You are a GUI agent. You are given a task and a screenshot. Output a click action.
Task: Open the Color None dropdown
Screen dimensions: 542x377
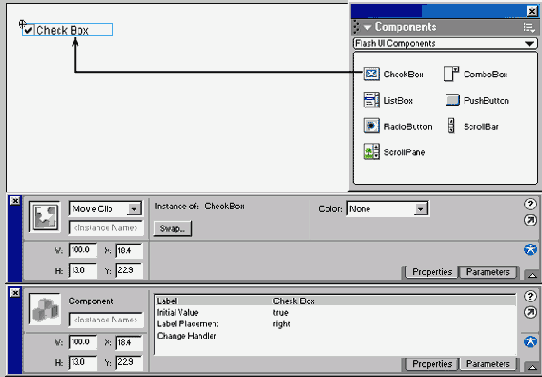(x=387, y=209)
